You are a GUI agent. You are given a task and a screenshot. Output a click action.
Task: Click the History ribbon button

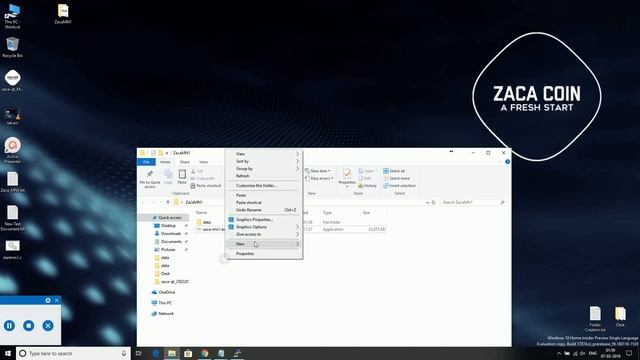click(x=367, y=186)
